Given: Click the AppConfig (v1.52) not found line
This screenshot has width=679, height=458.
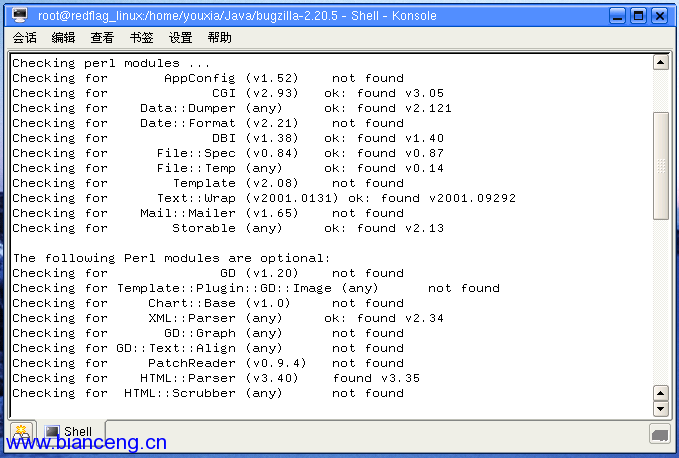Looking at the screenshot, I should (x=208, y=78).
